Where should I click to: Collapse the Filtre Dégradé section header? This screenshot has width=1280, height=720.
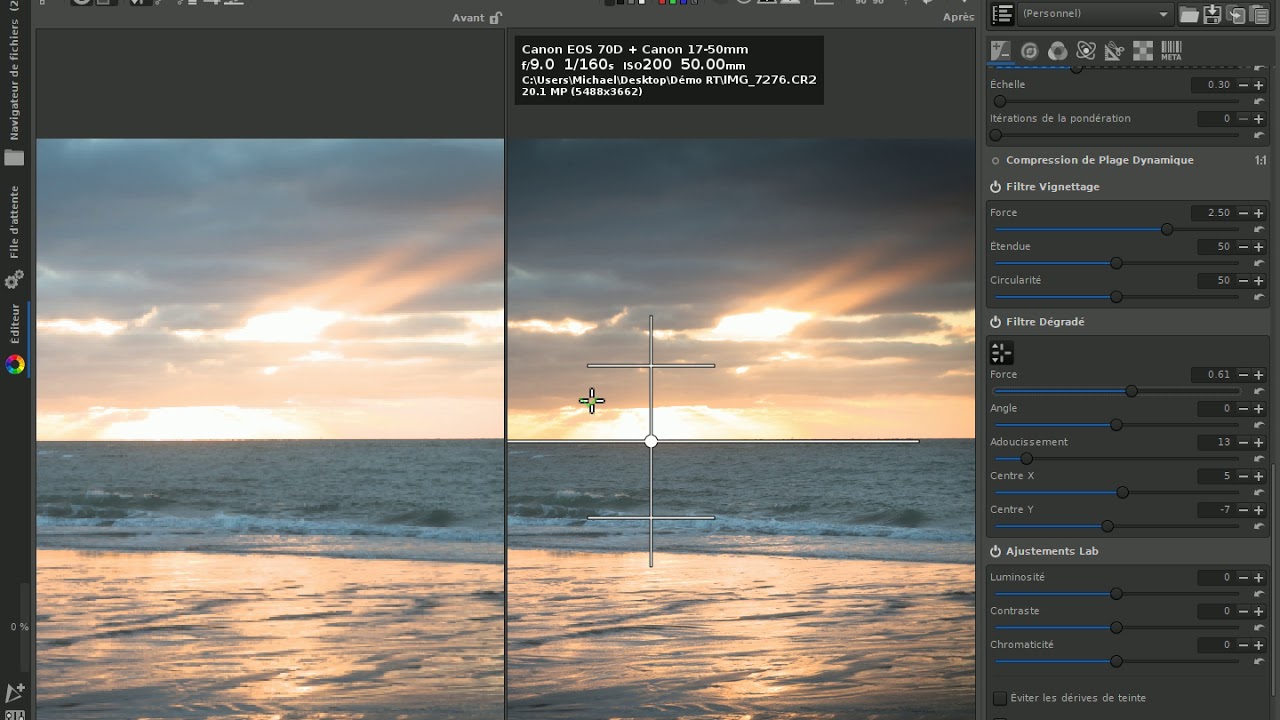(1045, 322)
